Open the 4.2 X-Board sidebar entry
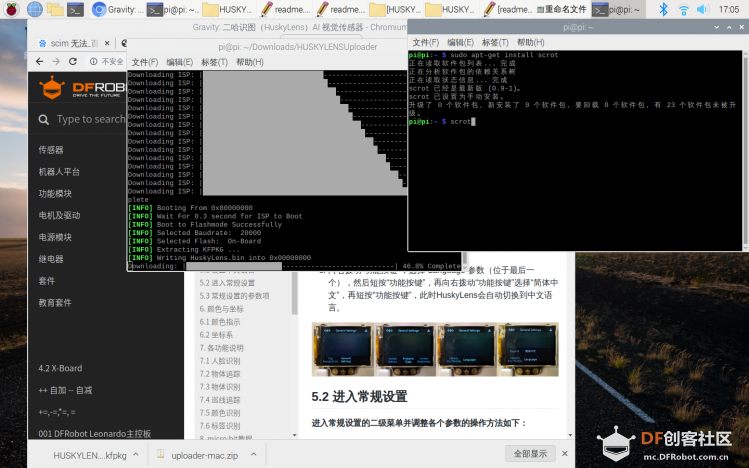Screen dimensions: 749x468 pyautogui.click(x=60, y=368)
